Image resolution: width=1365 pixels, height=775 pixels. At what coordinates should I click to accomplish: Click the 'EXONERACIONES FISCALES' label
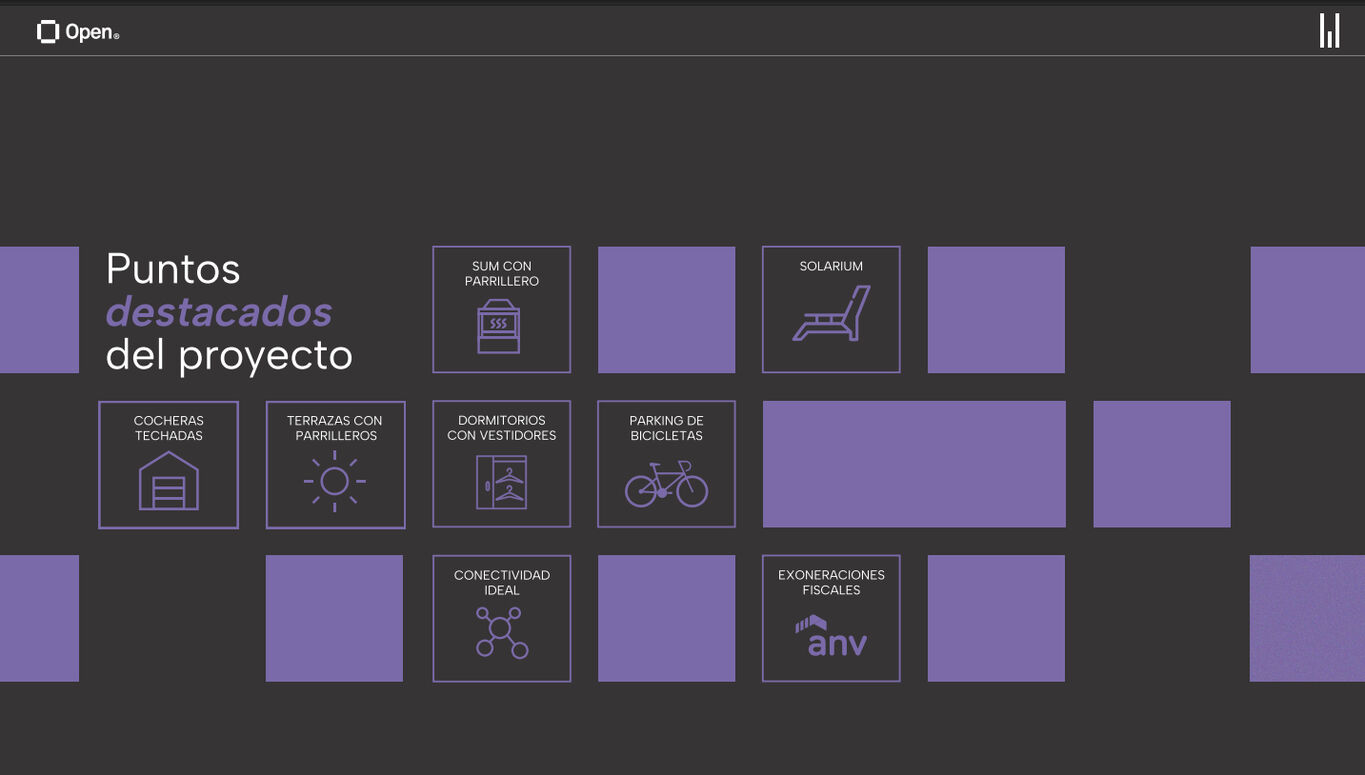pyautogui.click(x=831, y=582)
